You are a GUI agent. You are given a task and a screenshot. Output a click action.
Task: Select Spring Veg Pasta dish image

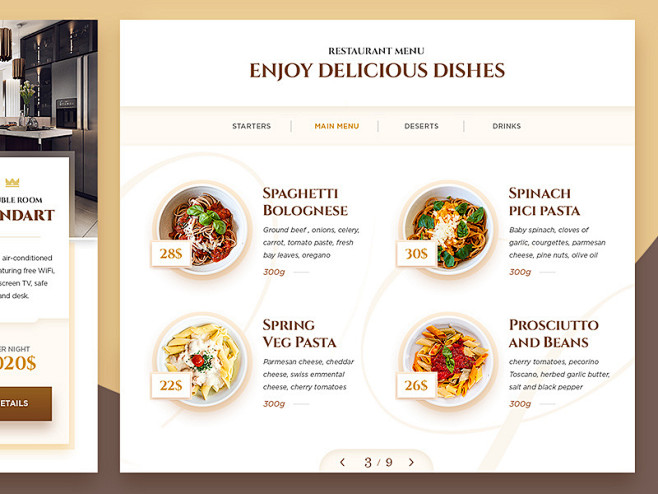tap(202, 361)
